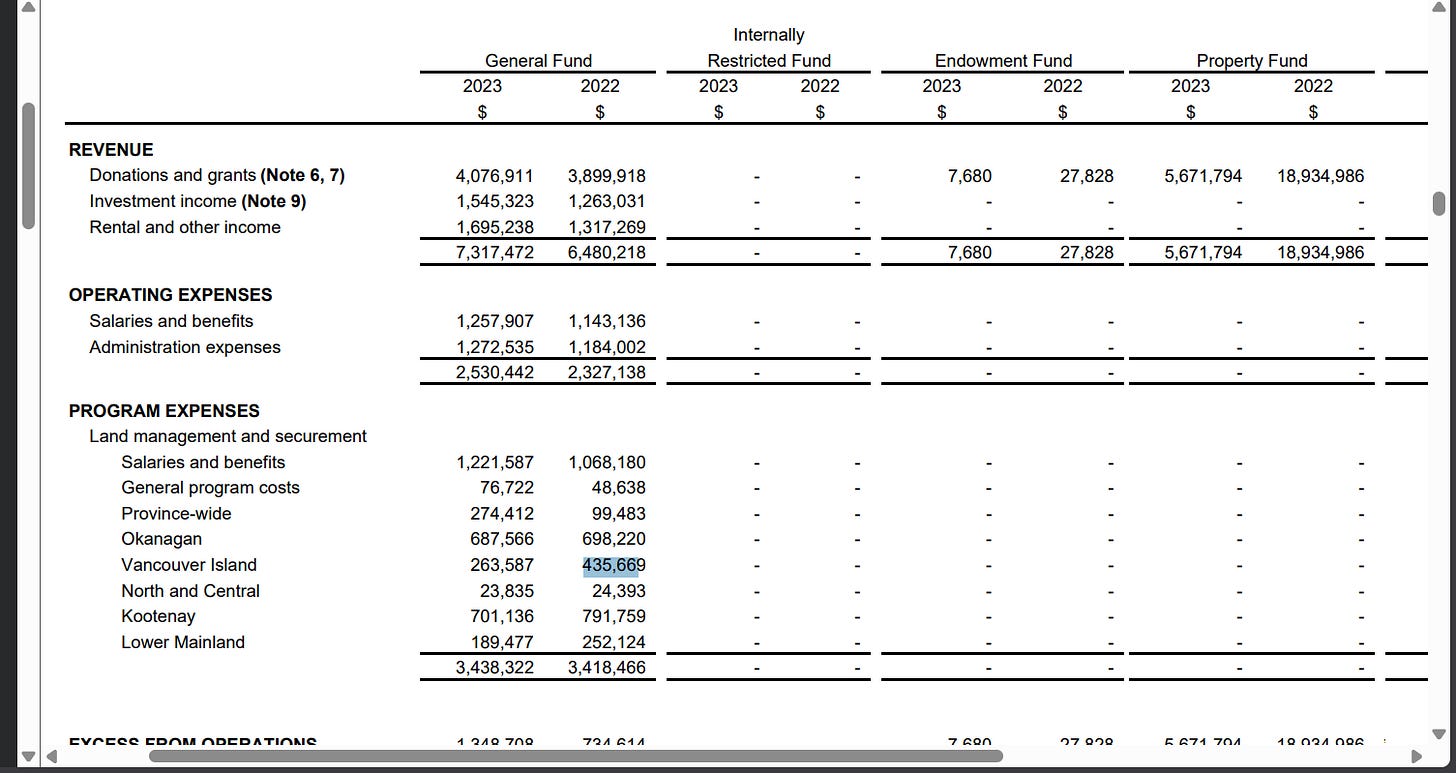Click the Internally Restricted Fund header

[769, 48]
